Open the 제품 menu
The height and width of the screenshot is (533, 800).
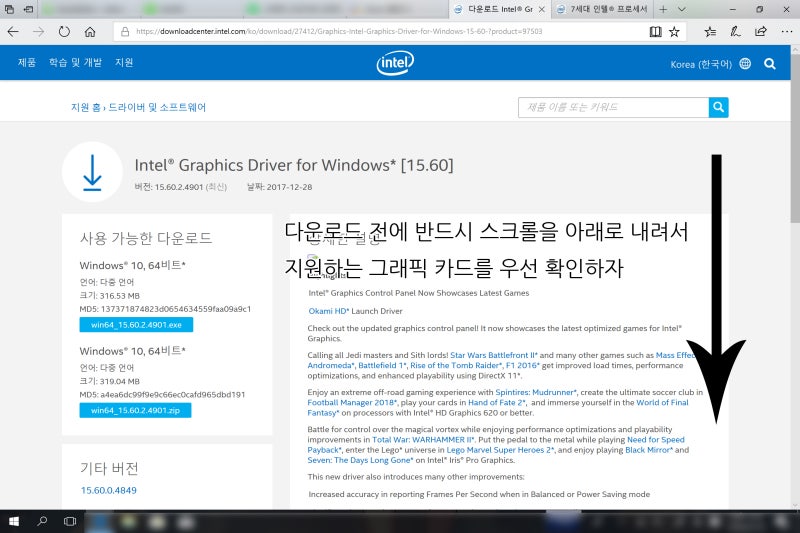(27, 63)
